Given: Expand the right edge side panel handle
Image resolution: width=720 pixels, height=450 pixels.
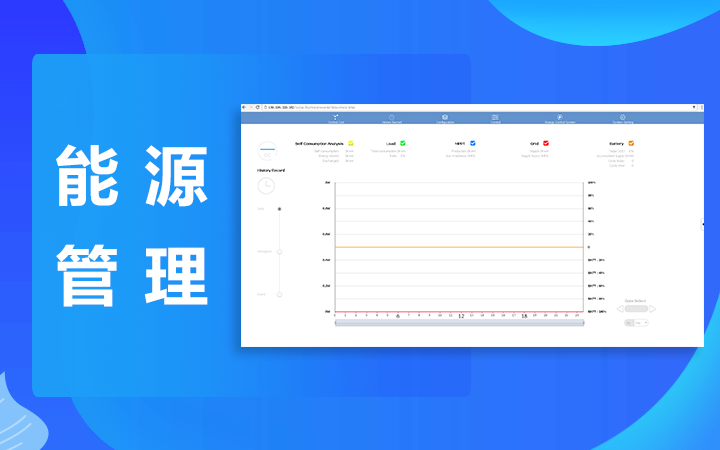Looking at the screenshot, I should [702, 224].
